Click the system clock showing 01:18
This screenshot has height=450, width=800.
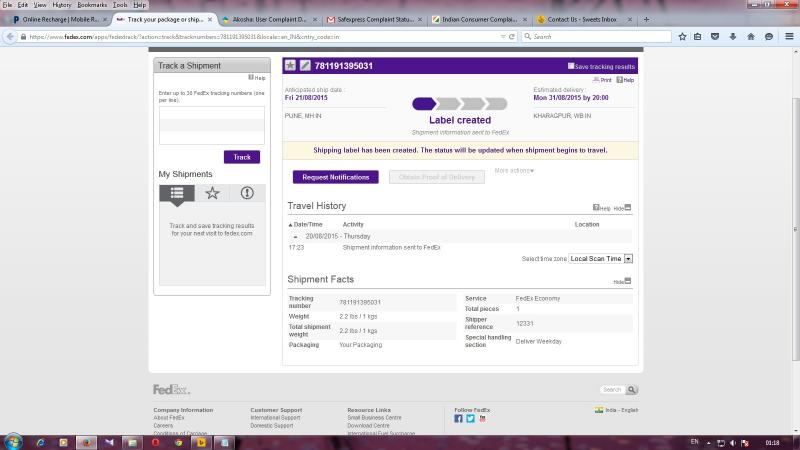[x=772, y=443]
